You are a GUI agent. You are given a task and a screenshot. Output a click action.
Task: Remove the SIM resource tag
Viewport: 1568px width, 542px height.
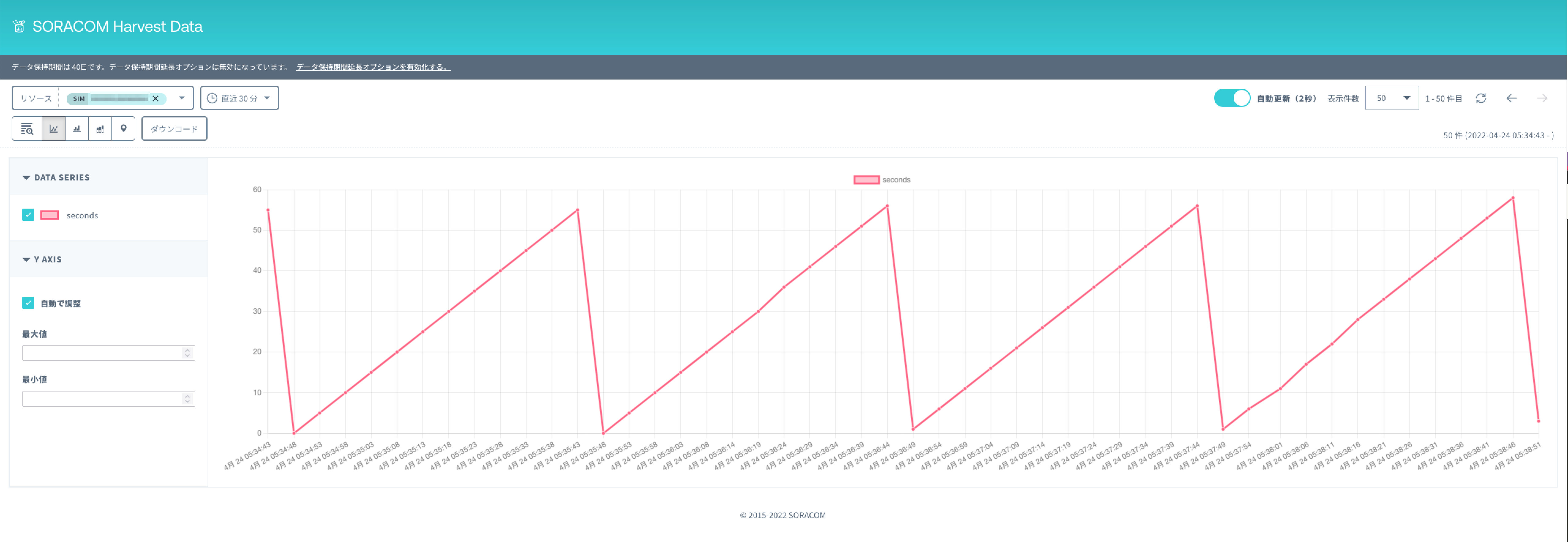(x=156, y=98)
